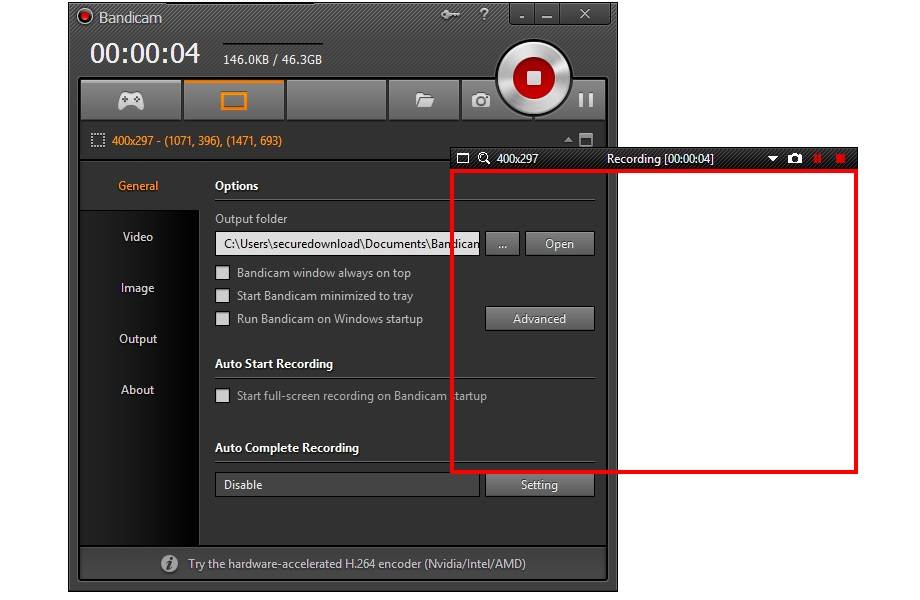This screenshot has height=600, width=920.
Task: Check Start Bandicam minimized to tray
Action: click(222, 296)
